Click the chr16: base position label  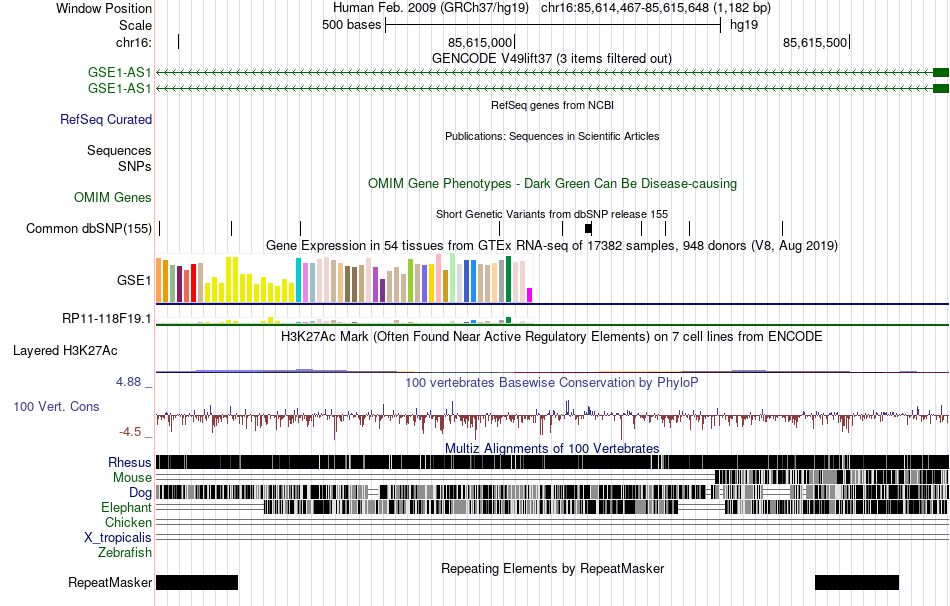pos(134,42)
